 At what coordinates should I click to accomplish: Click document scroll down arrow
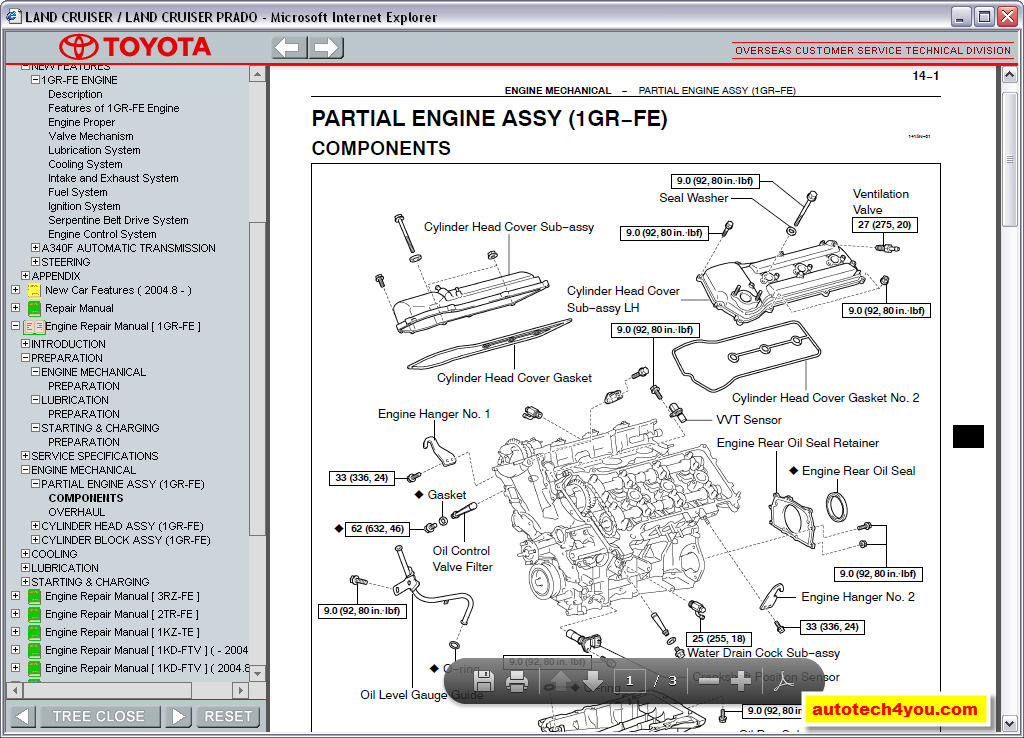click(x=1009, y=724)
